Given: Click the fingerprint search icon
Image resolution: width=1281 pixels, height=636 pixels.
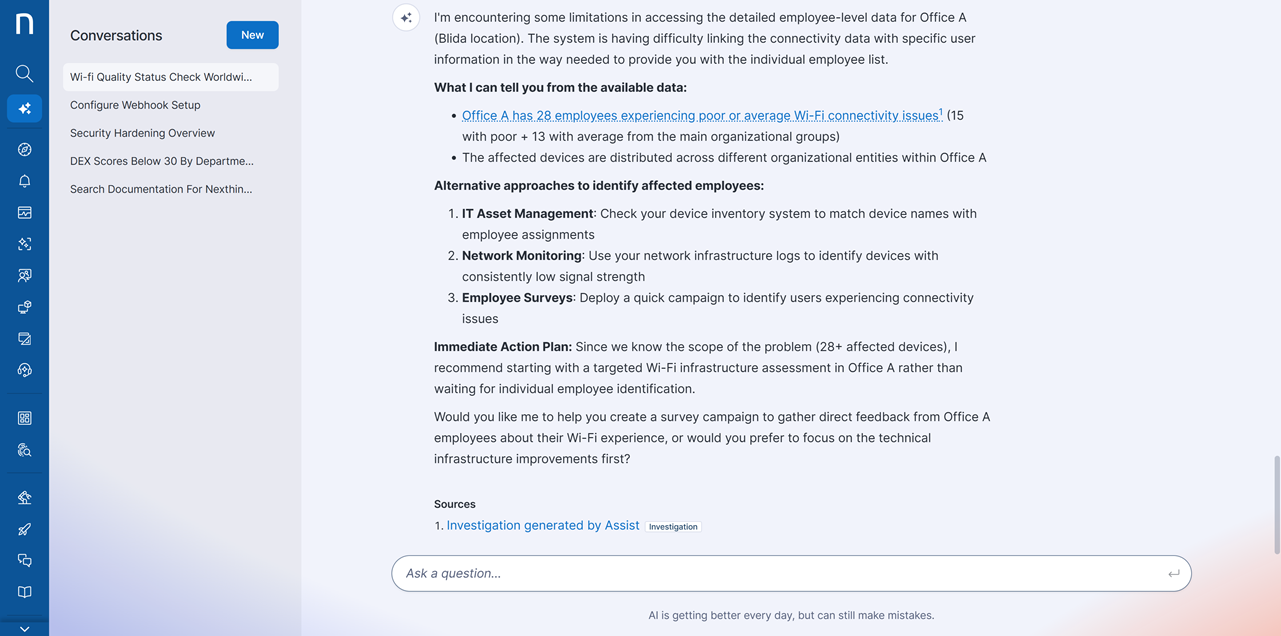Looking at the screenshot, I should (x=24, y=450).
